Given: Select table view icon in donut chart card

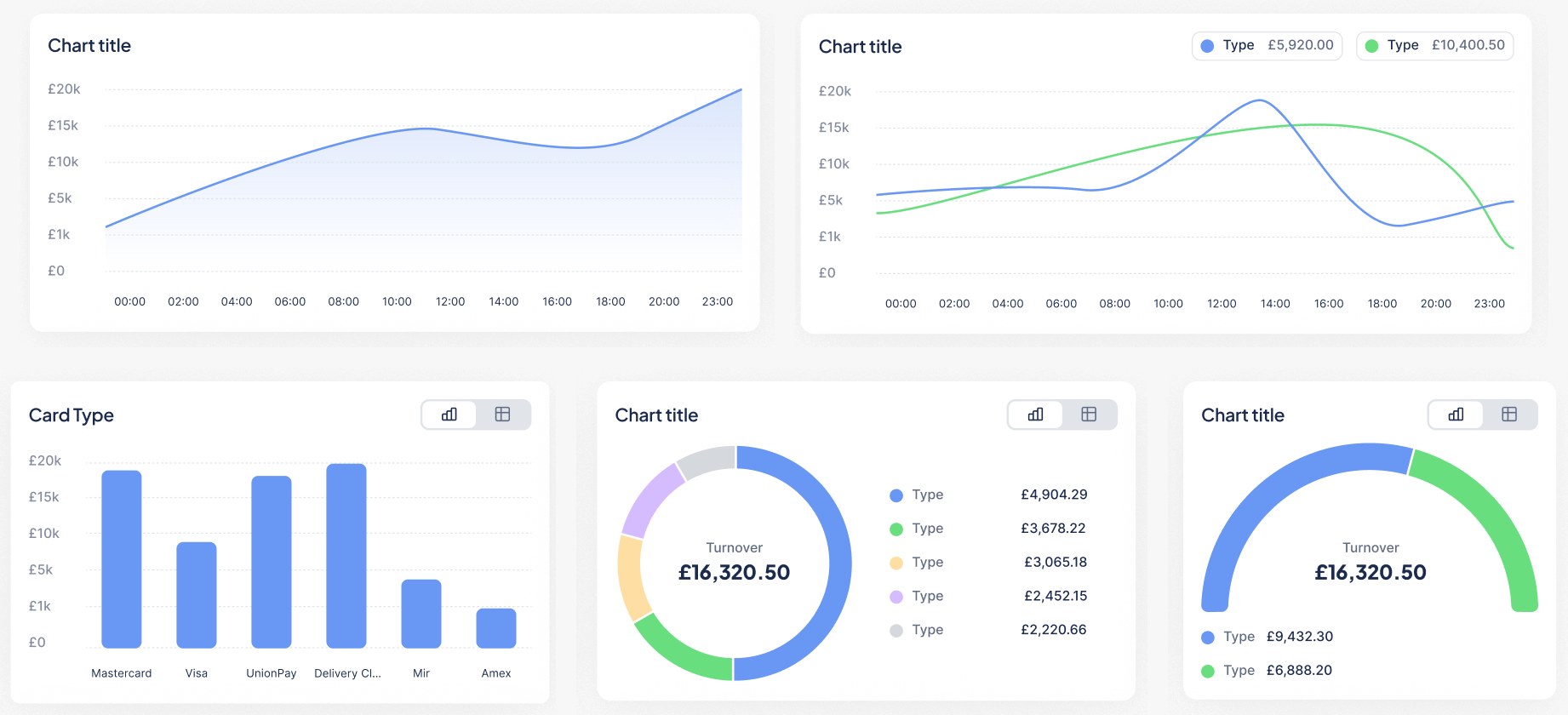Looking at the screenshot, I should pos(1089,415).
